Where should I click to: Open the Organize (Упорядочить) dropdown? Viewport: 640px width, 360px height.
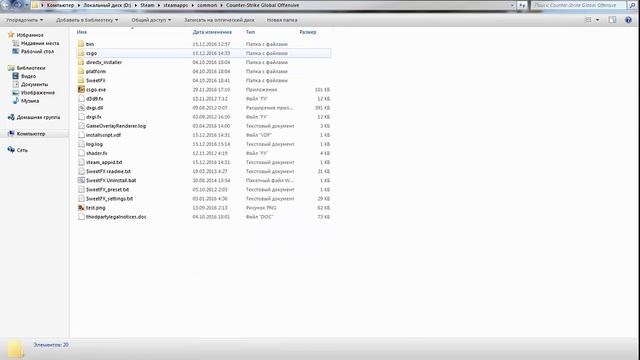(x=24, y=20)
